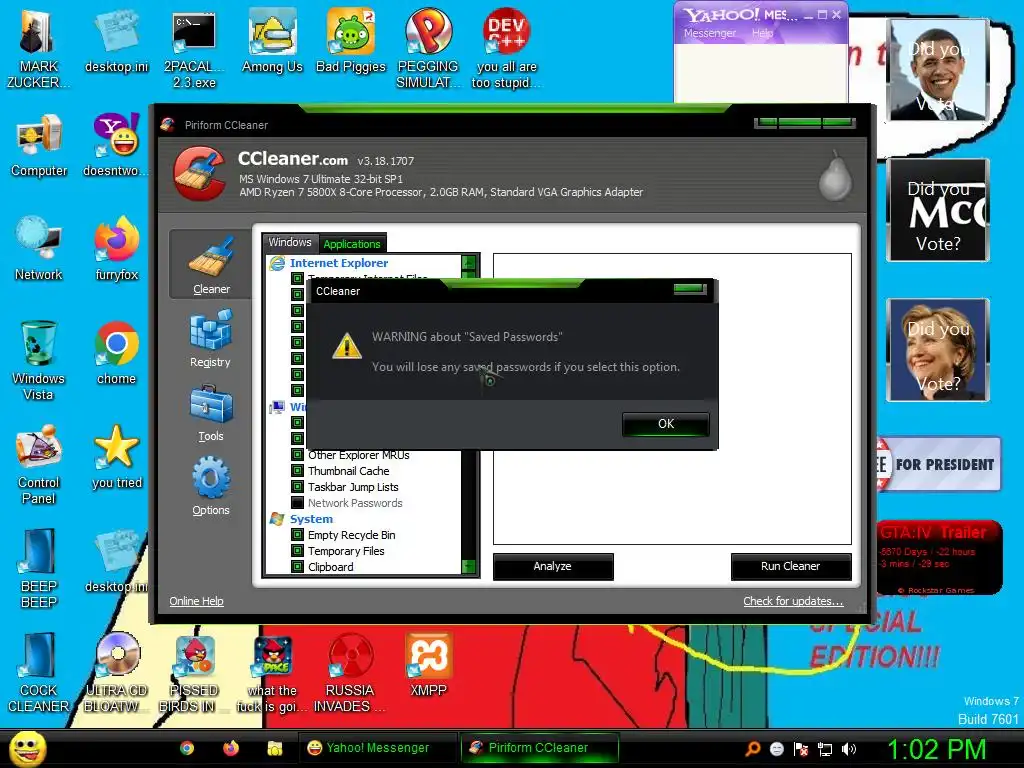Open the Messenger menu in Yahoo! Messenger

click(x=710, y=33)
